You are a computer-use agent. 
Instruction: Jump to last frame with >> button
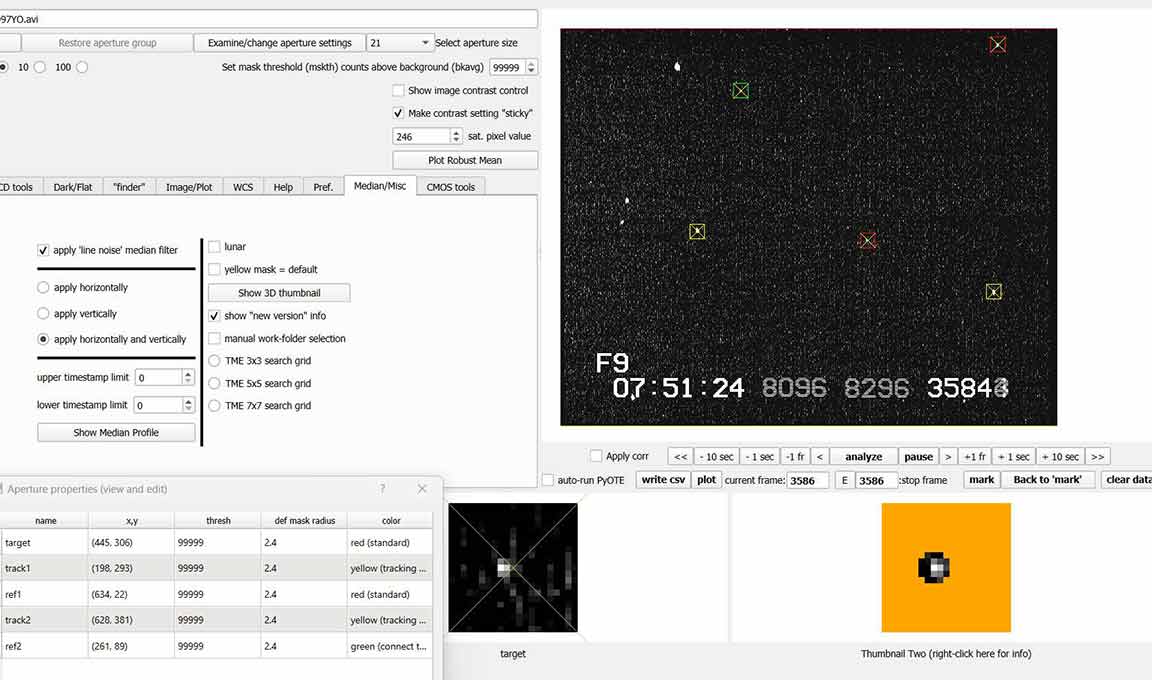click(x=1097, y=457)
